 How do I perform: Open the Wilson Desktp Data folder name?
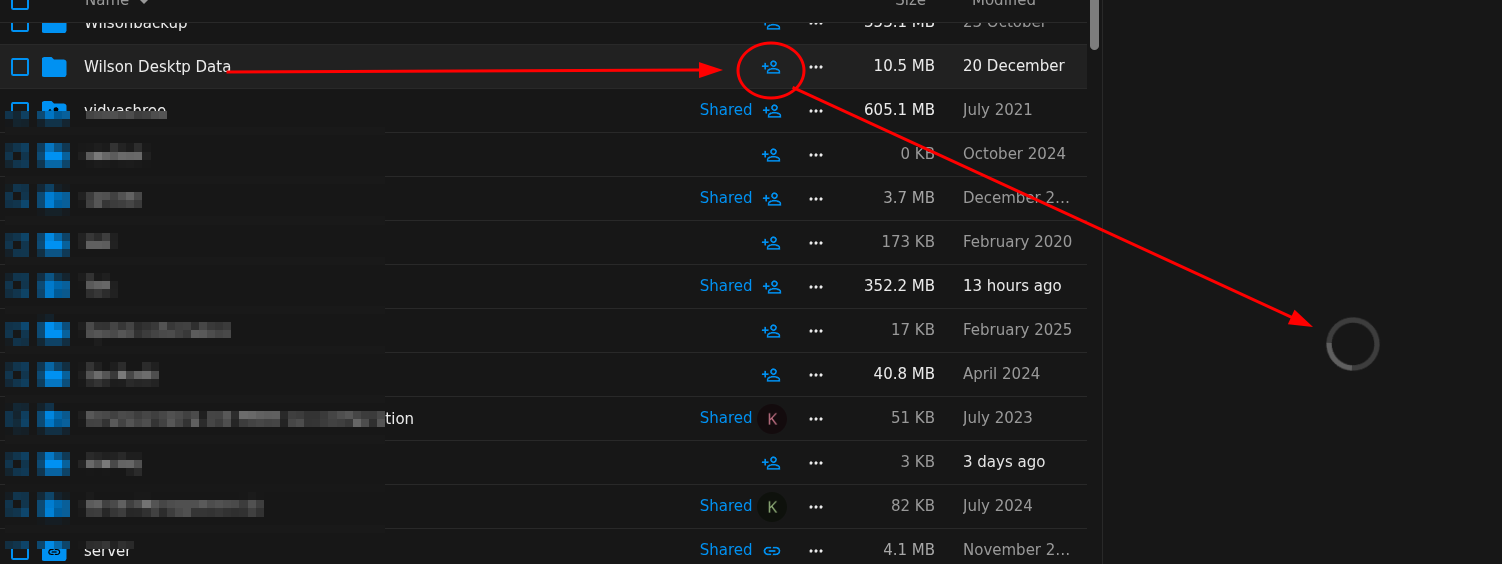click(157, 67)
